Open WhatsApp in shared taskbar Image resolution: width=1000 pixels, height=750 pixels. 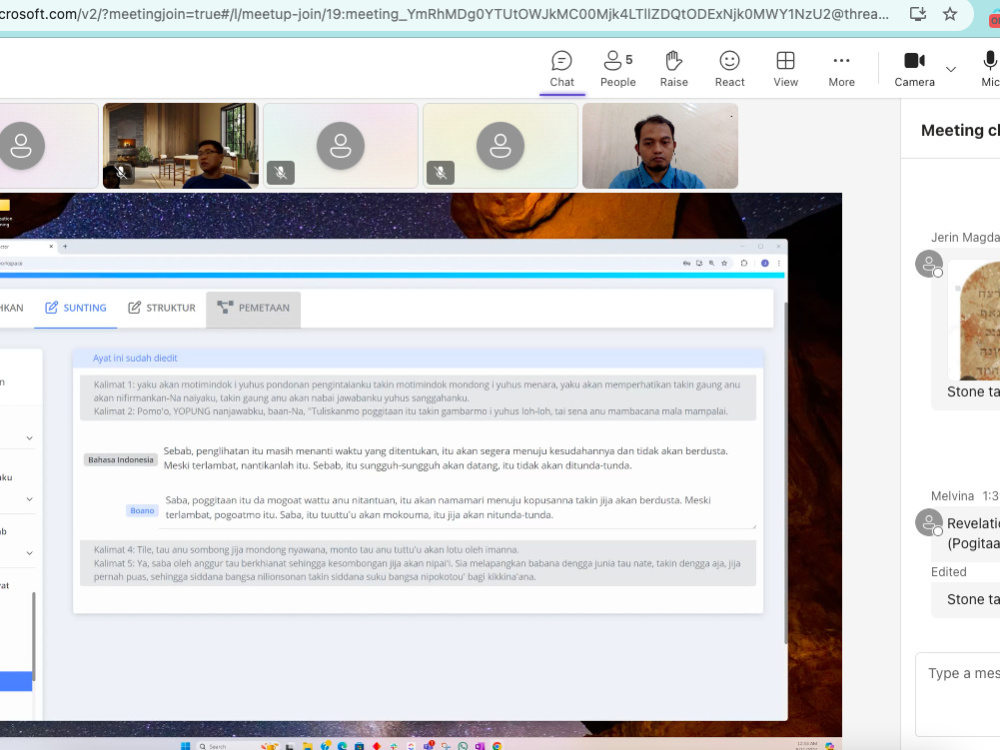click(462, 746)
